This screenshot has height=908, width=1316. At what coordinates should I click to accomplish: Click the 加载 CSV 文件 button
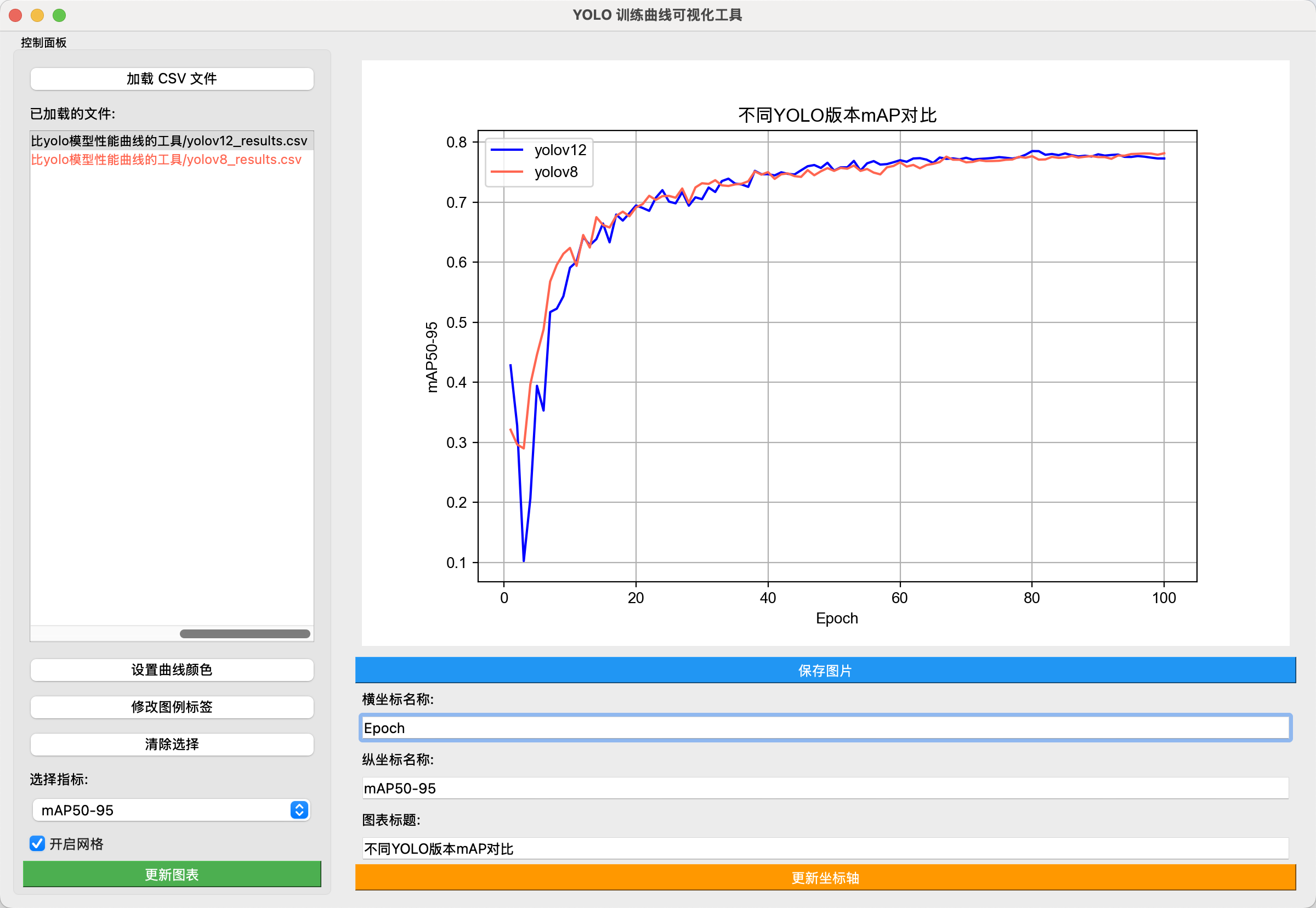pos(171,78)
